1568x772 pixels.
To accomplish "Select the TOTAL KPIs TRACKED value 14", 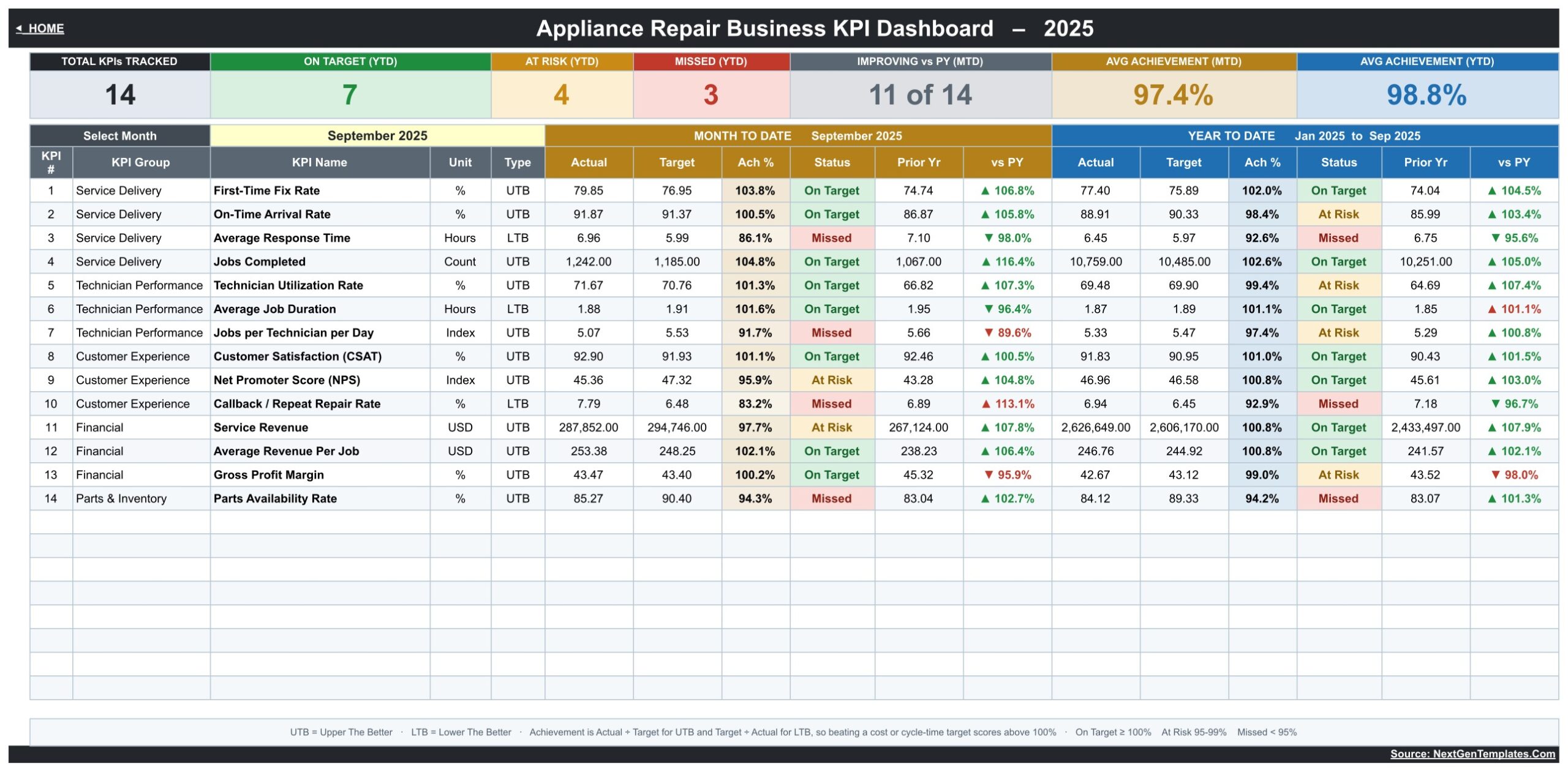I will (120, 94).
